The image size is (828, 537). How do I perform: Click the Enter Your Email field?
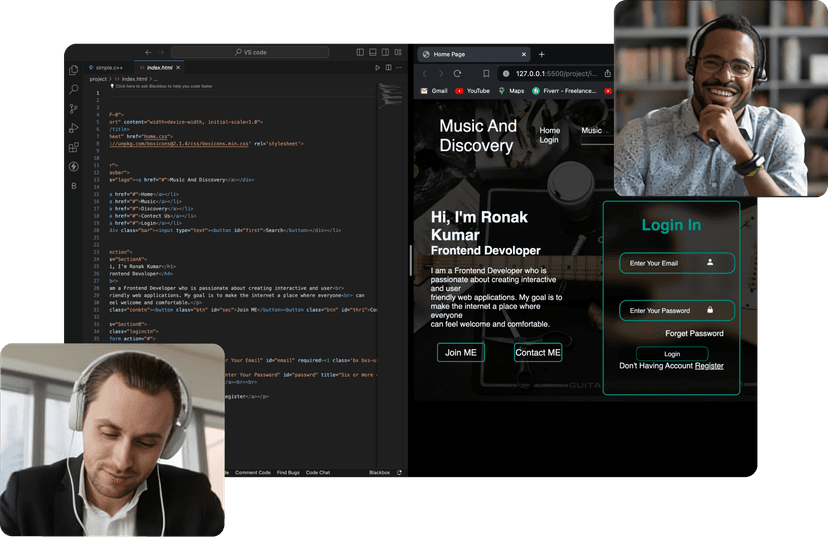[676, 263]
